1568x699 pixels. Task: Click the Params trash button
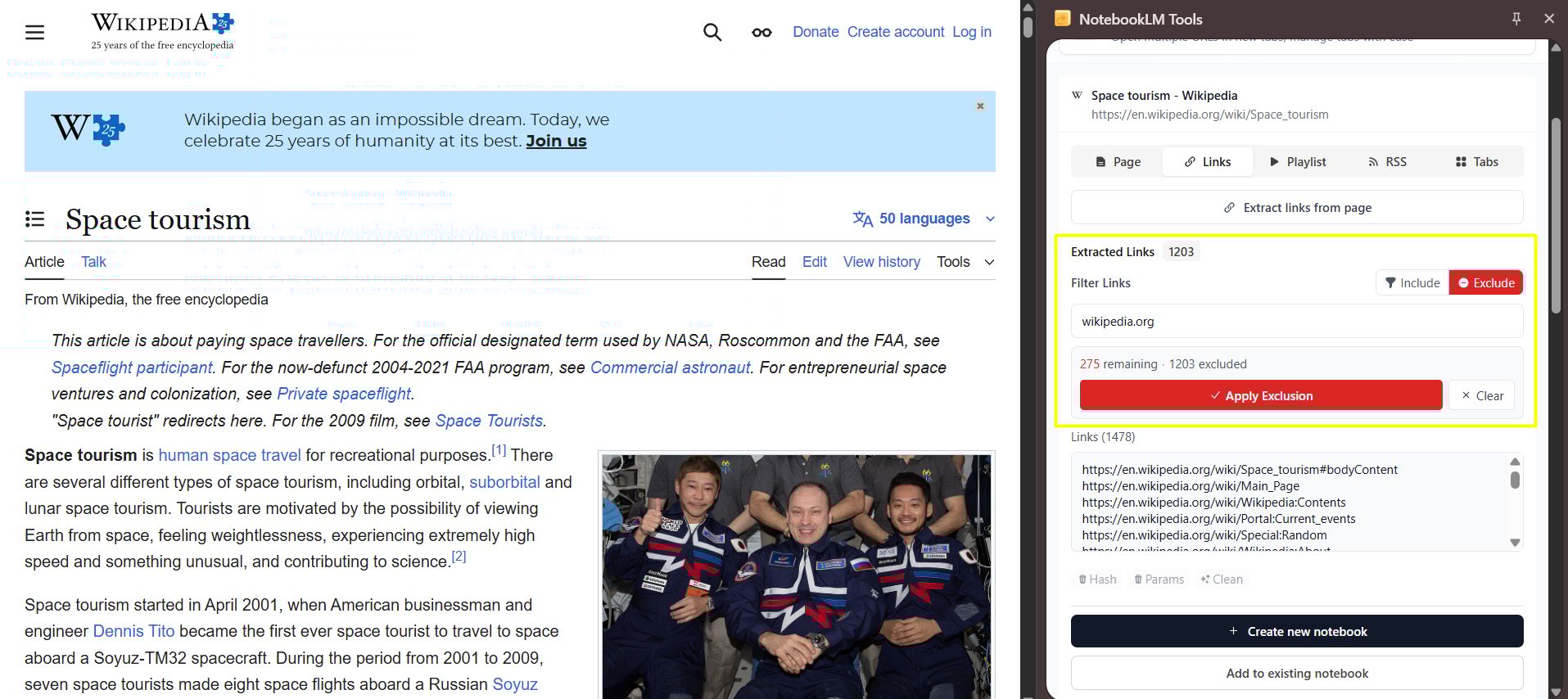pos(1159,579)
